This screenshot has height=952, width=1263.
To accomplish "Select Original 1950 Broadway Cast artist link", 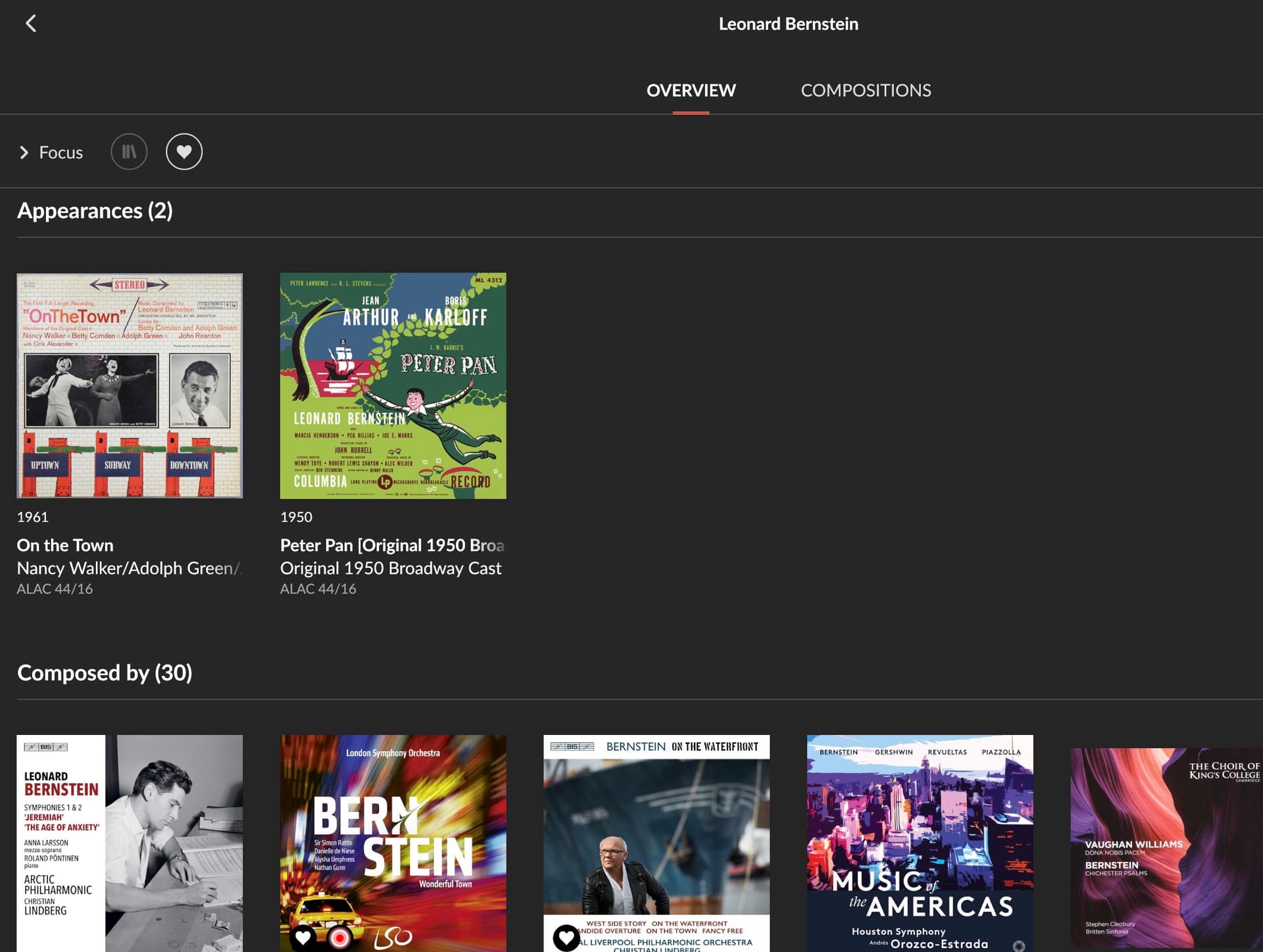I will 391,568.
